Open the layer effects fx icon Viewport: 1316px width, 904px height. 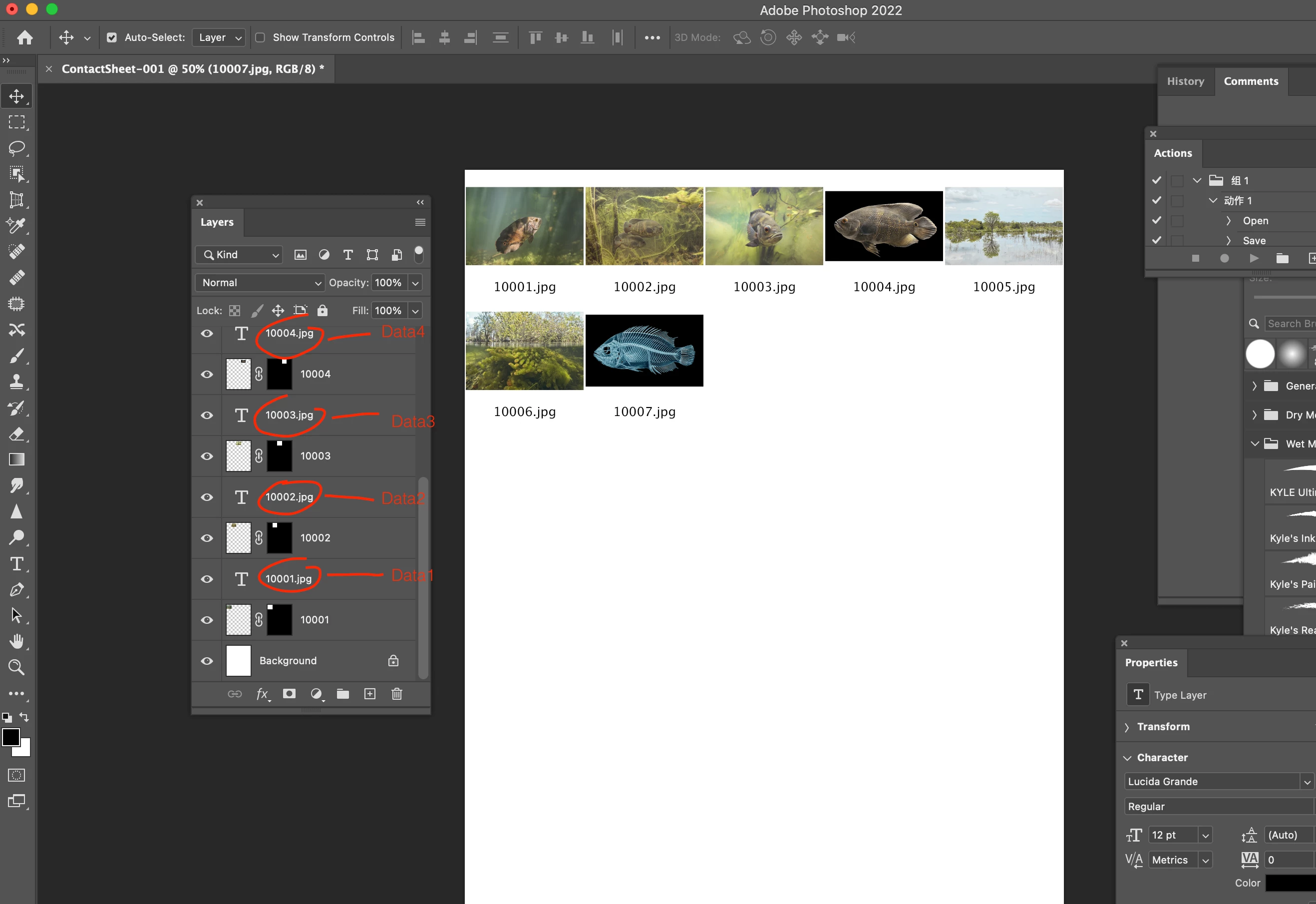[x=262, y=694]
